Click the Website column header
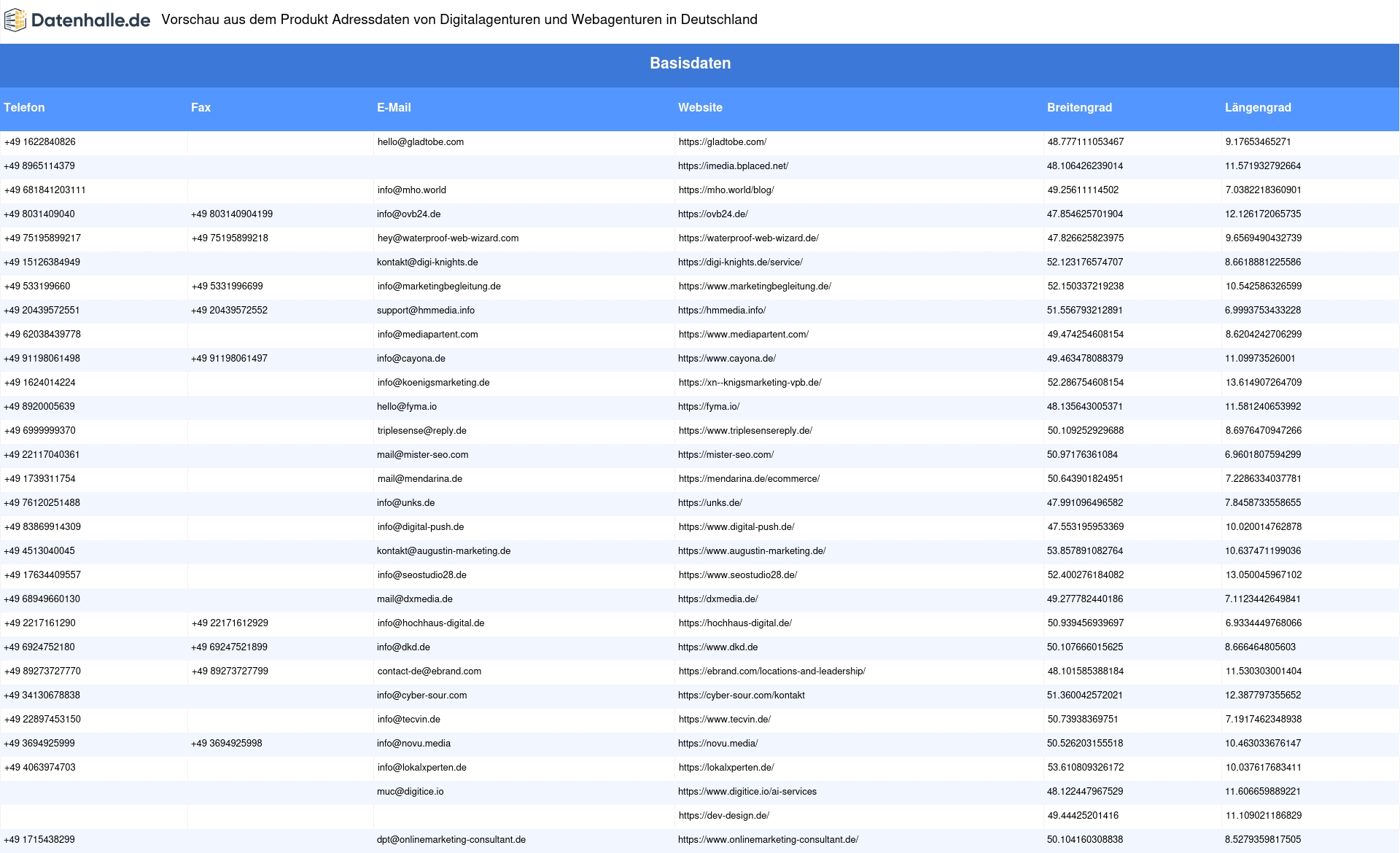 (x=700, y=107)
